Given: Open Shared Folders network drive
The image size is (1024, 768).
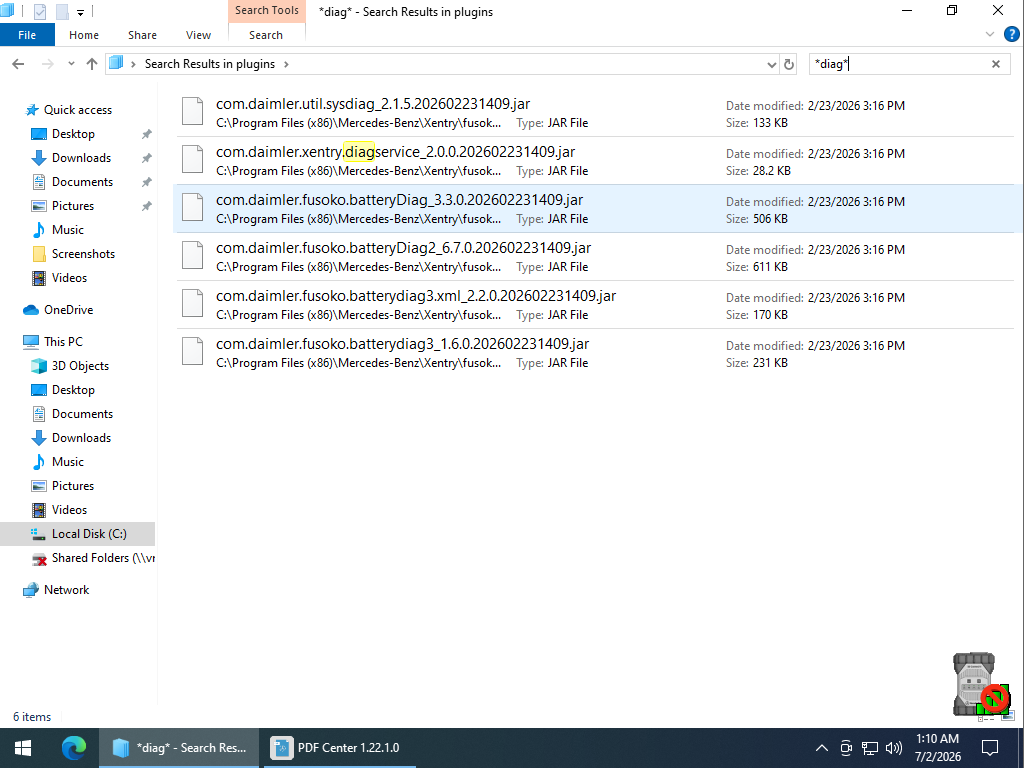Looking at the screenshot, I should point(103,558).
